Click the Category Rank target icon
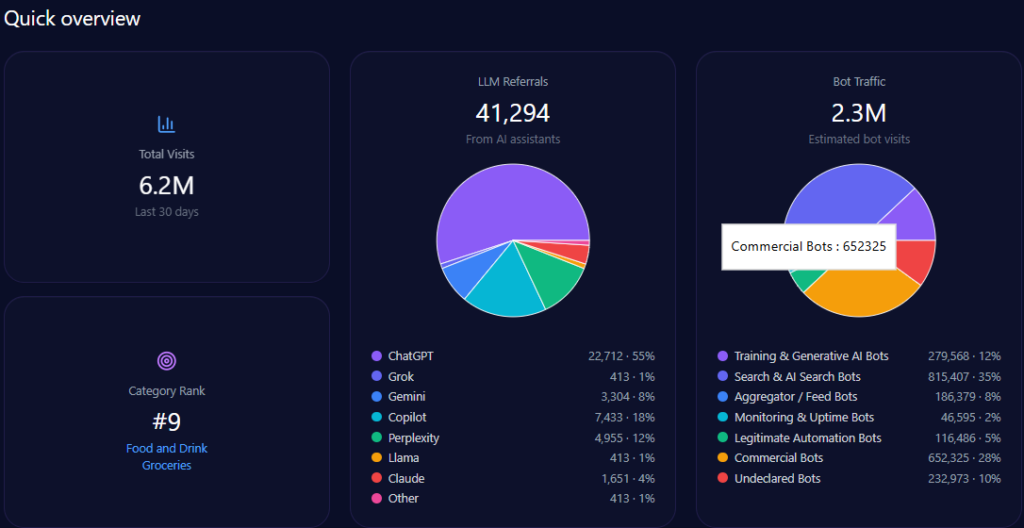This screenshot has height=528, width=1024. tap(166, 360)
